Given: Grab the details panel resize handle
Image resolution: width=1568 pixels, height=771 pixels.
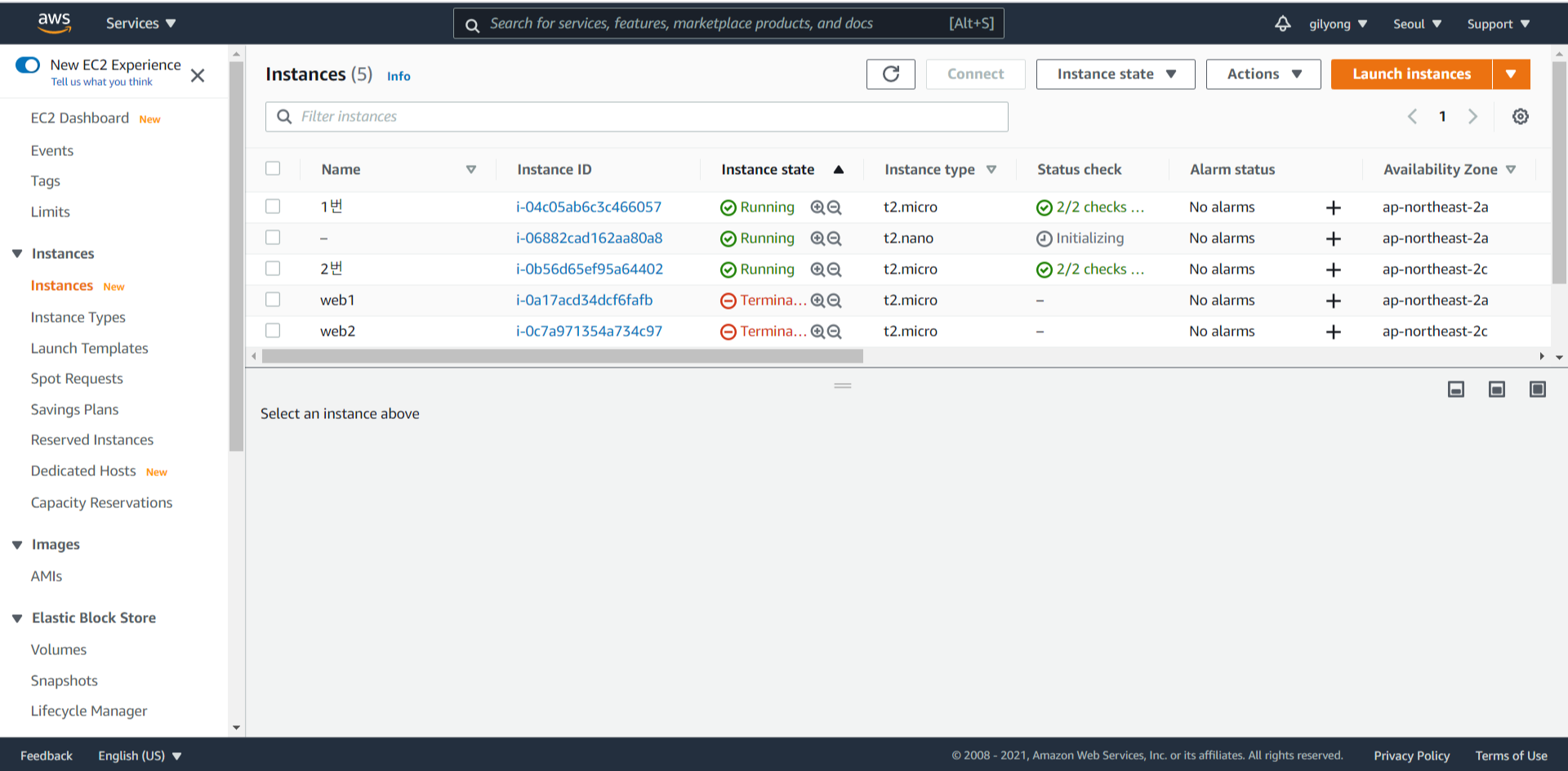Looking at the screenshot, I should coord(843,385).
